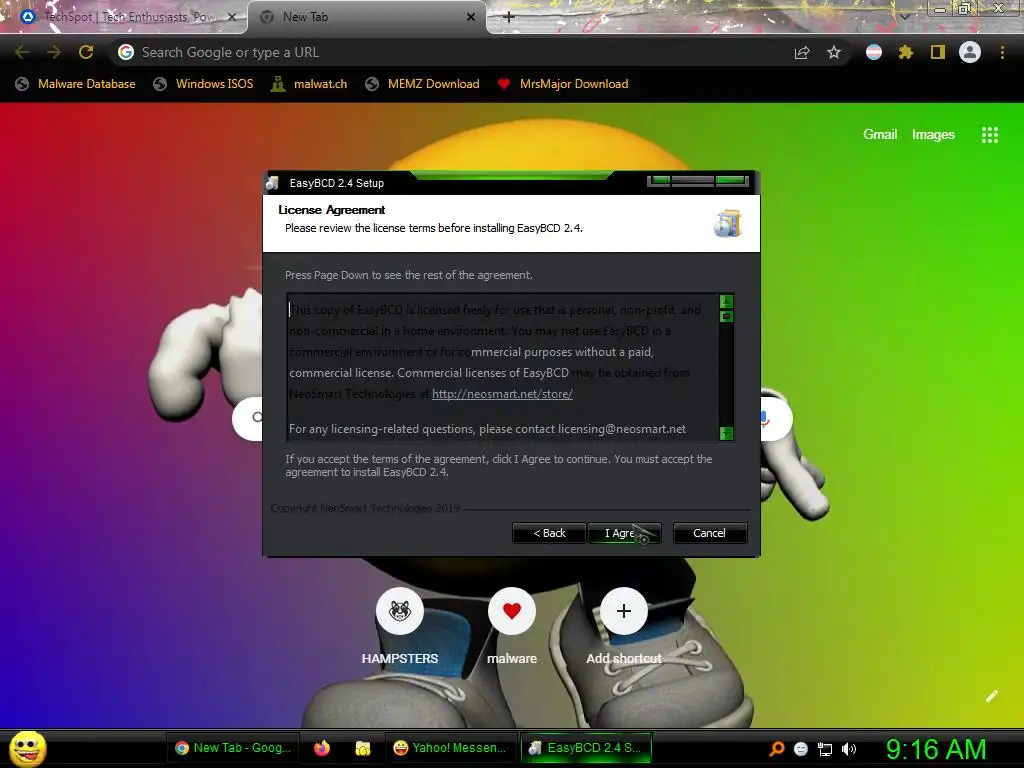Click the Add shortcut plus icon
This screenshot has width=1024, height=768.
pos(624,611)
